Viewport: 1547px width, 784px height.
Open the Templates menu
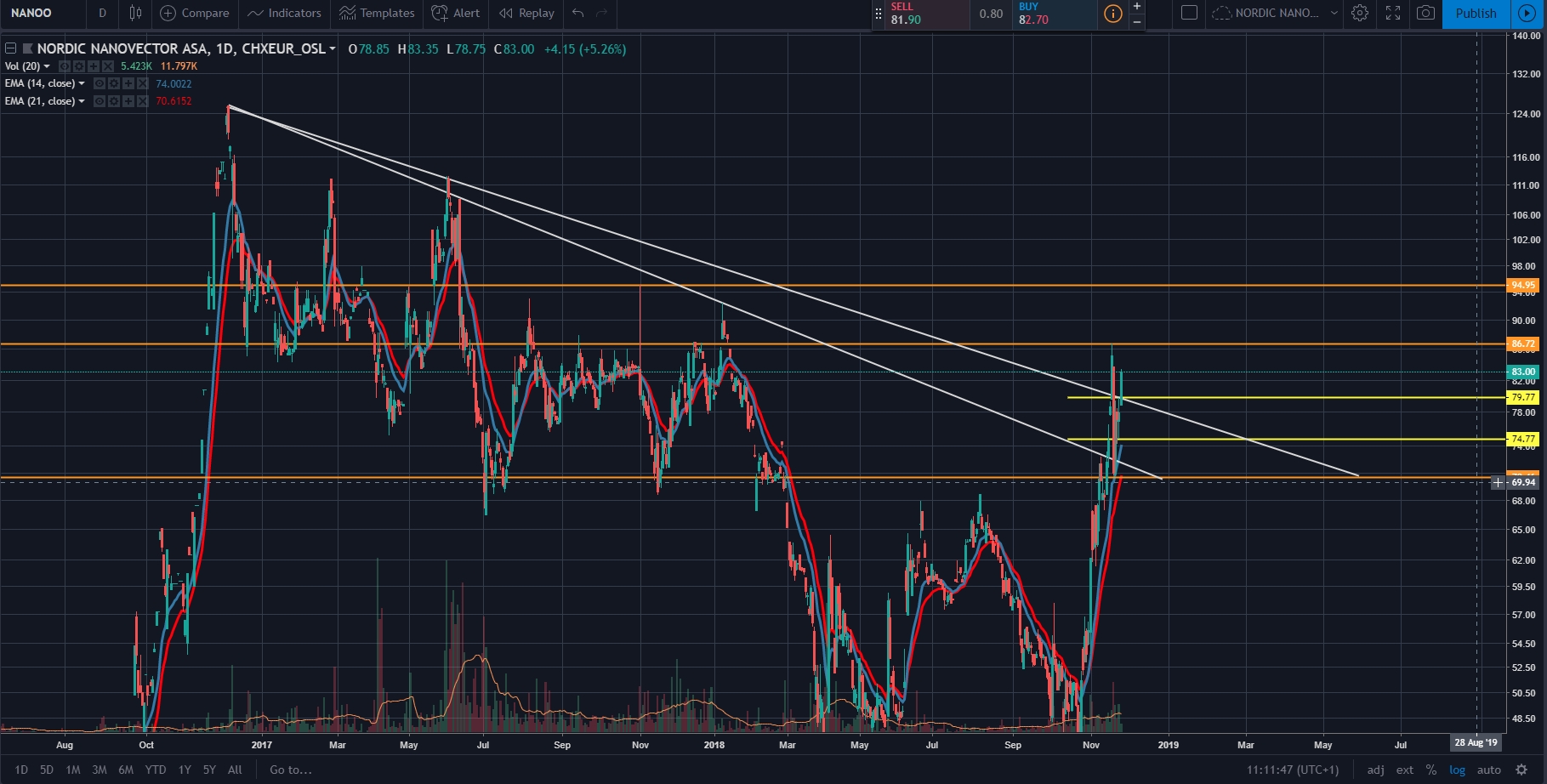pyautogui.click(x=377, y=13)
